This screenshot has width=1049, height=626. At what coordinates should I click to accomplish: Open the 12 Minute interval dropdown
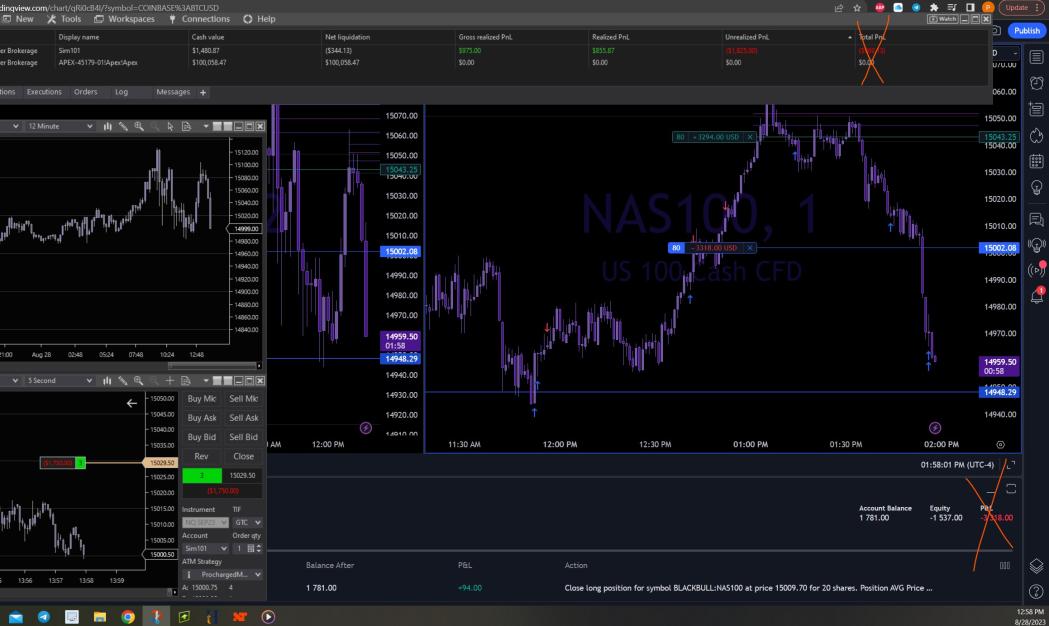coord(60,127)
